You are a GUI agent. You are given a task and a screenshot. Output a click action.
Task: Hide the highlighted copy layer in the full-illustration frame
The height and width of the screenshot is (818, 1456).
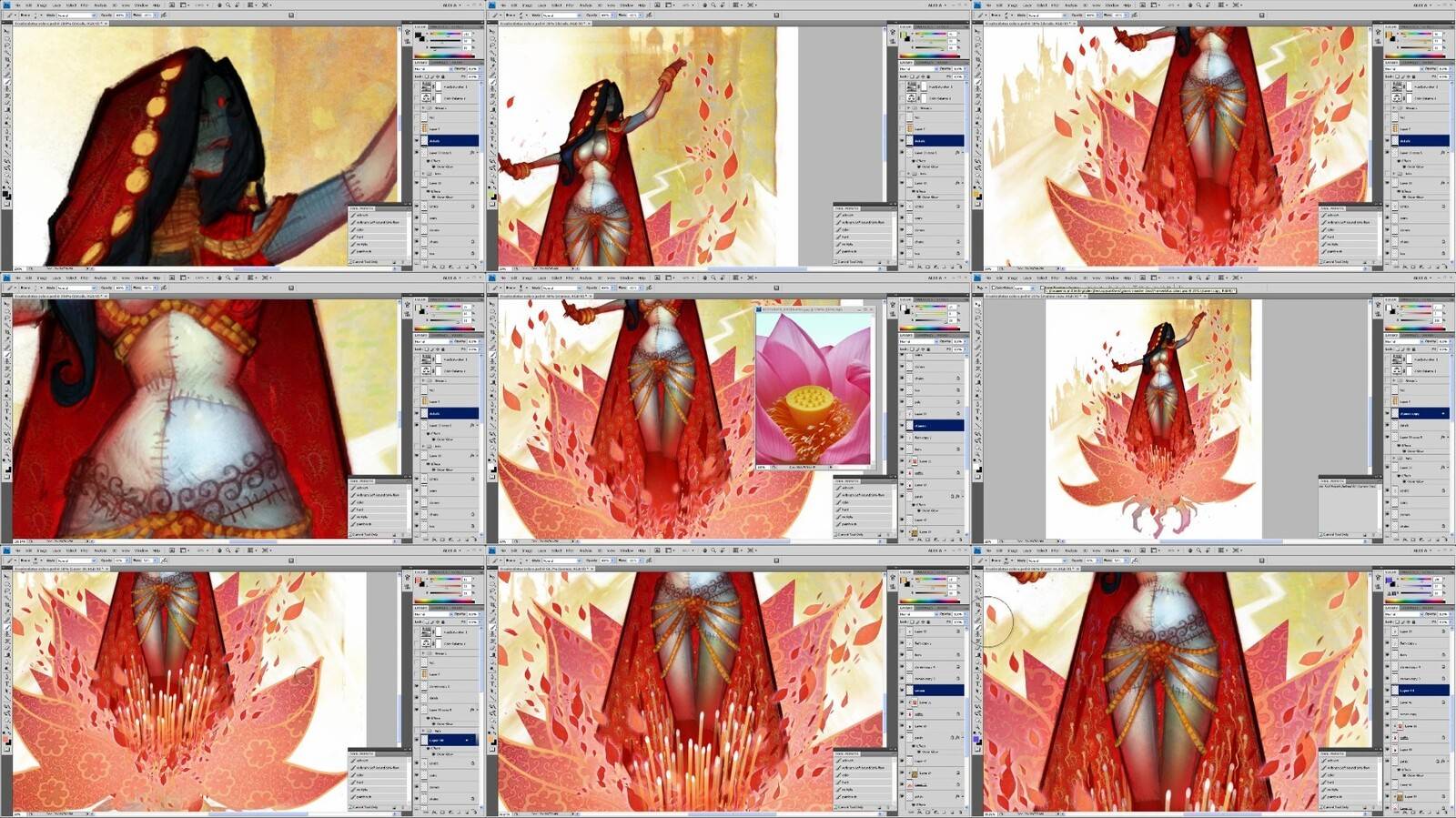click(x=1387, y=413)
